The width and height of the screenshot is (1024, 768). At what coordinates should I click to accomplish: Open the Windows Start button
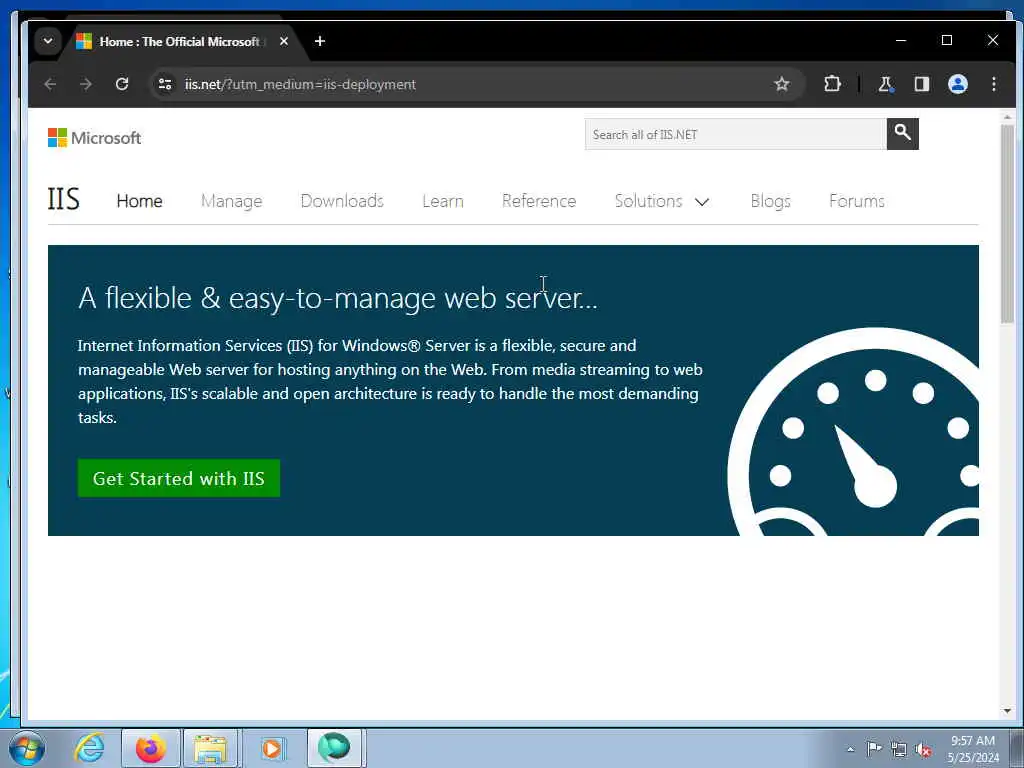click(x=27, y=748)
